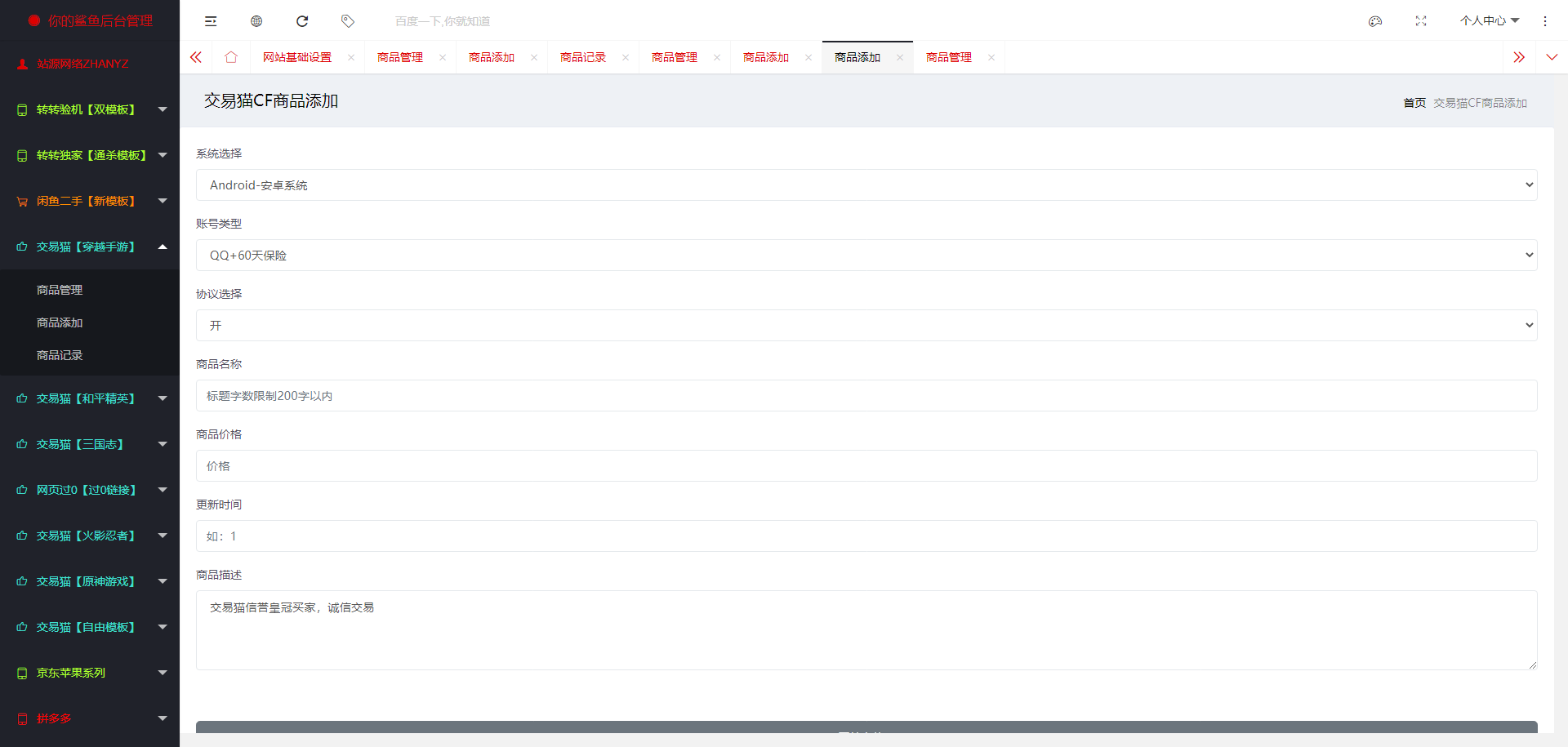Click the red dot logo icon
This screenshot has width=1568, height=747.
pos(34,20)
